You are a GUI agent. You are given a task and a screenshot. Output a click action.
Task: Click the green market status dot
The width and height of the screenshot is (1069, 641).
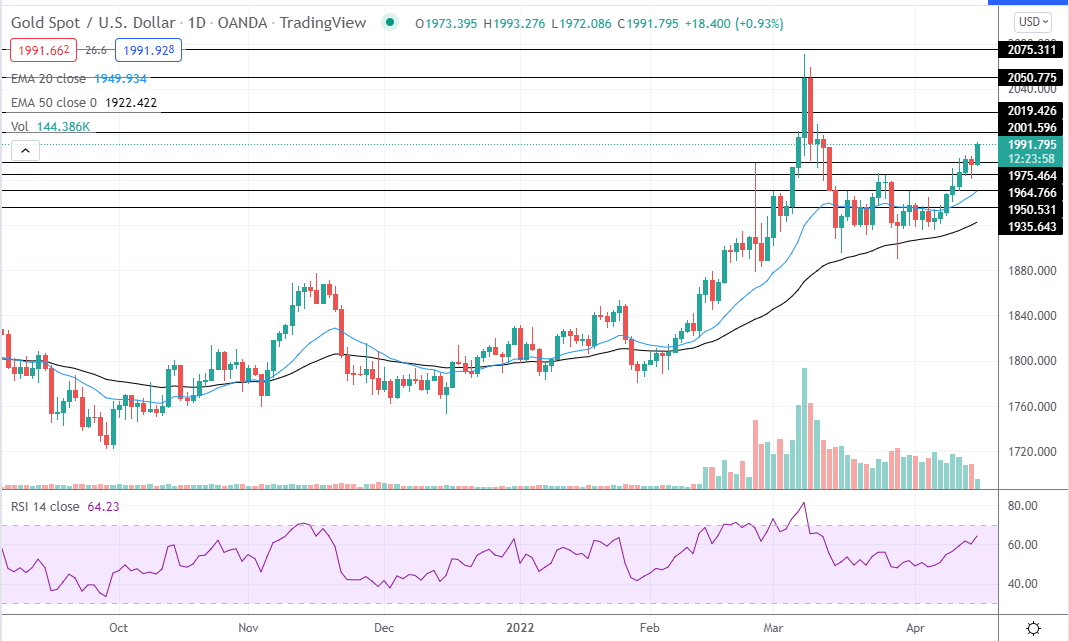390,23
